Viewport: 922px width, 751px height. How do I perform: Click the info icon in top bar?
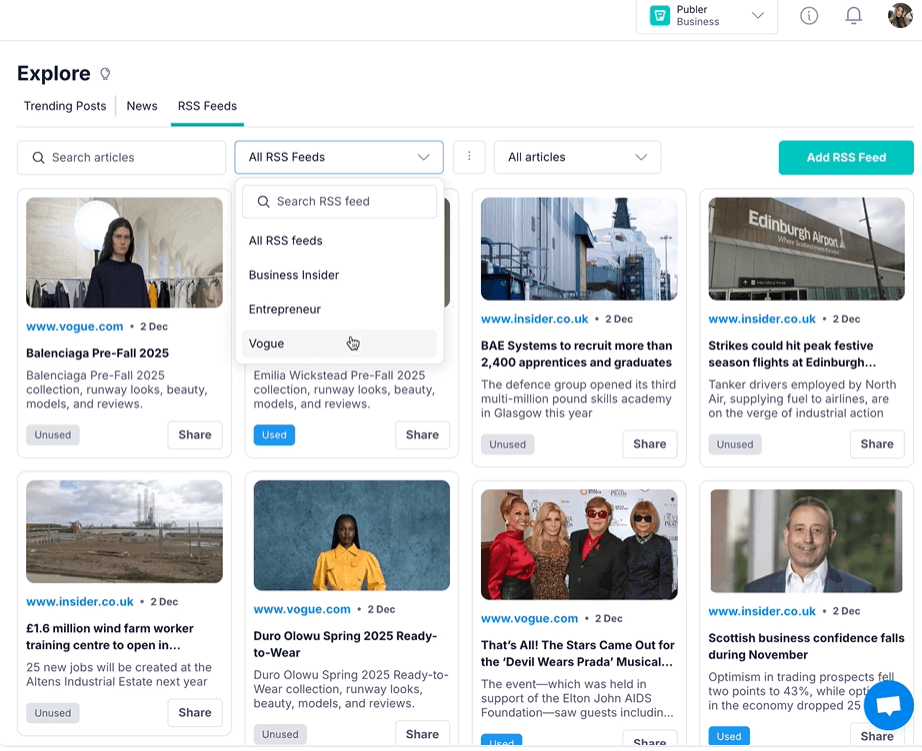coord(809,16)
